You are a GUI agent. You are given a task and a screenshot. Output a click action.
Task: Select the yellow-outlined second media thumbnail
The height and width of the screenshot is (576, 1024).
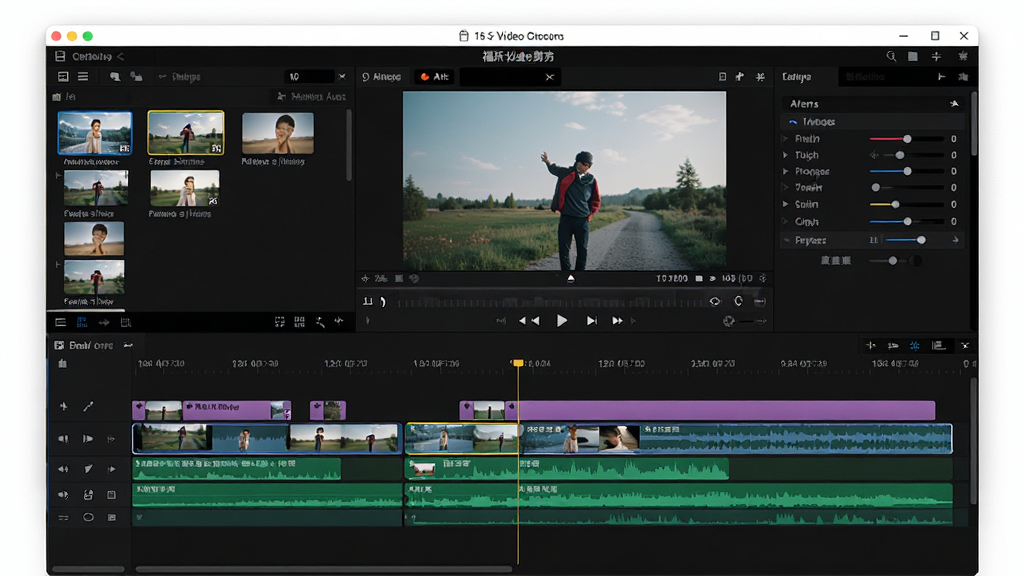[x=186, y=133]
